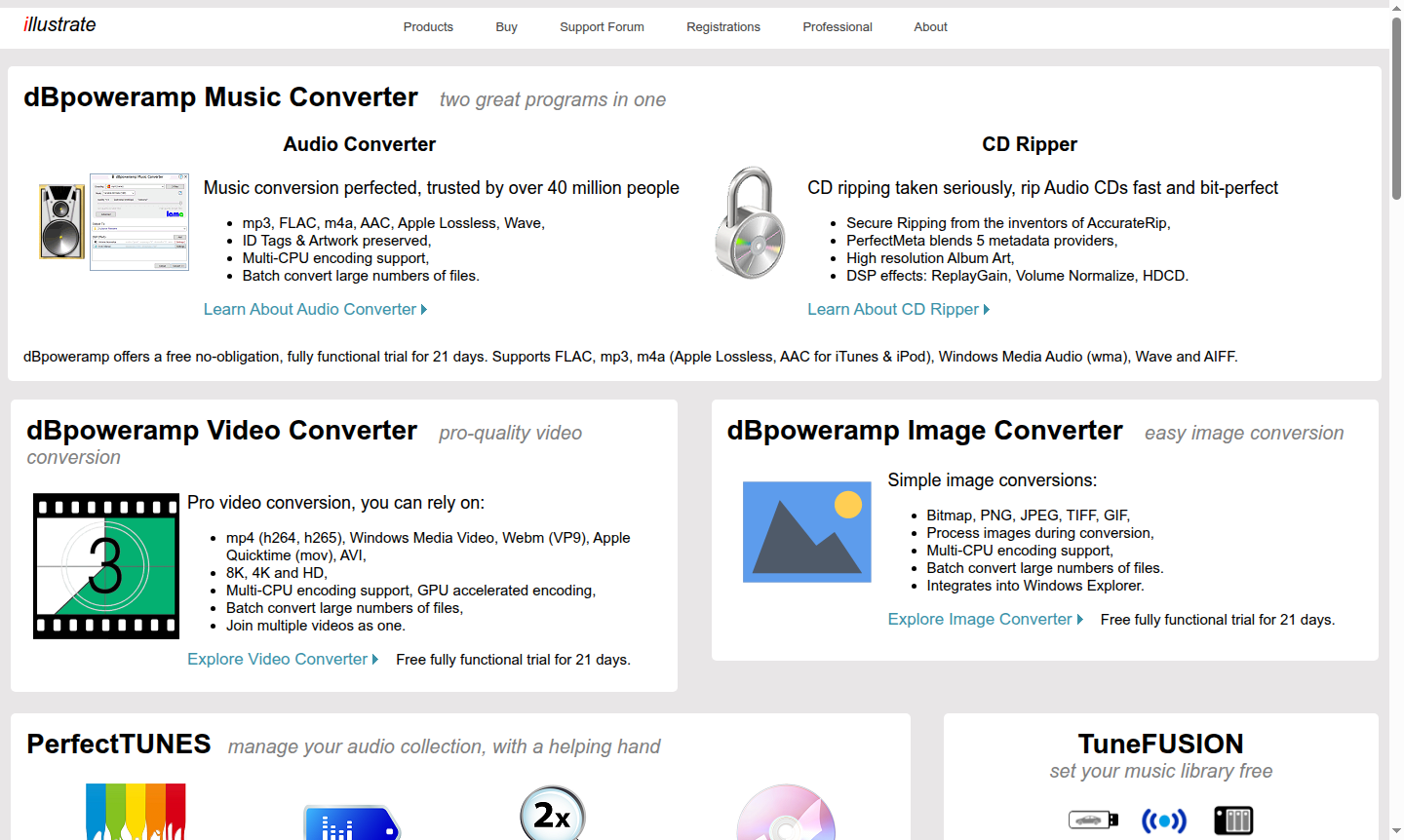Screen dimensions: 1404x840
Task: Click the black music library storage icon
Action: pos(1233,821)
